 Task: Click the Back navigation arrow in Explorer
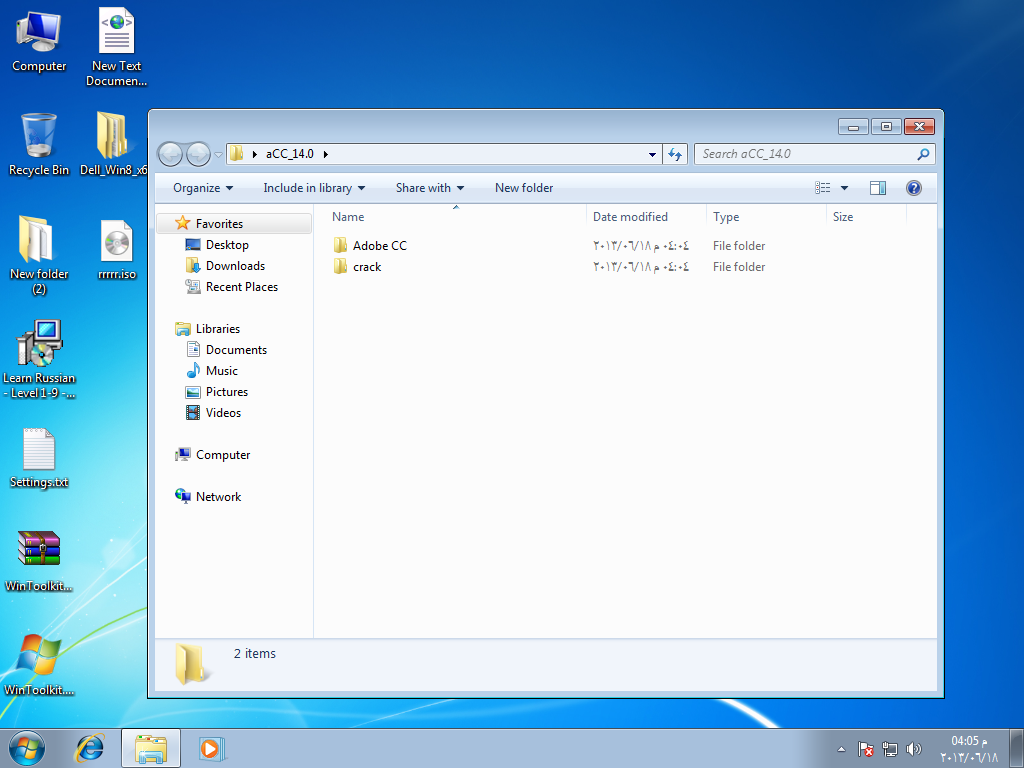click(x=170, y=155)
